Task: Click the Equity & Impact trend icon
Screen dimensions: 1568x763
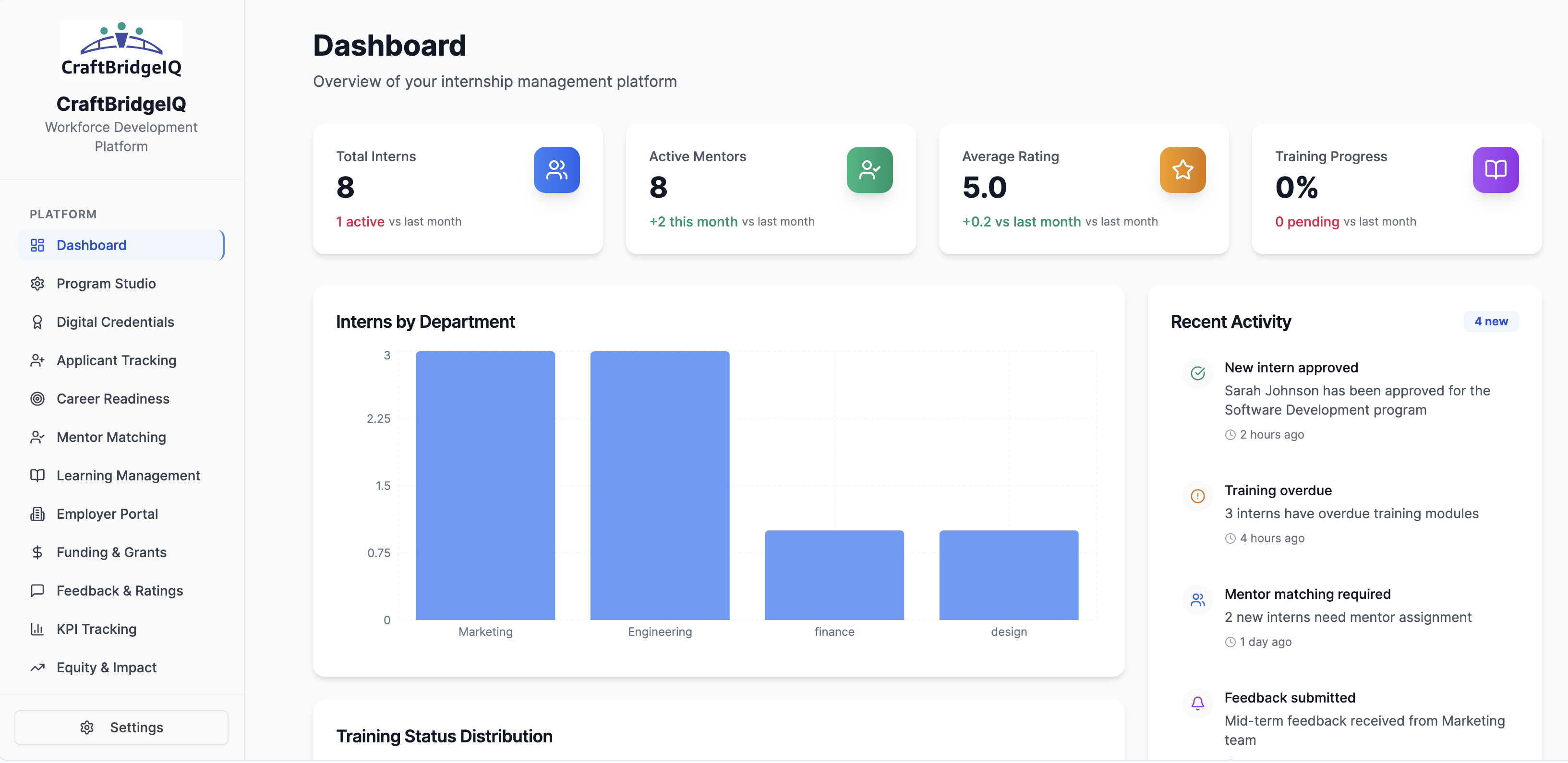Action: 37,667
